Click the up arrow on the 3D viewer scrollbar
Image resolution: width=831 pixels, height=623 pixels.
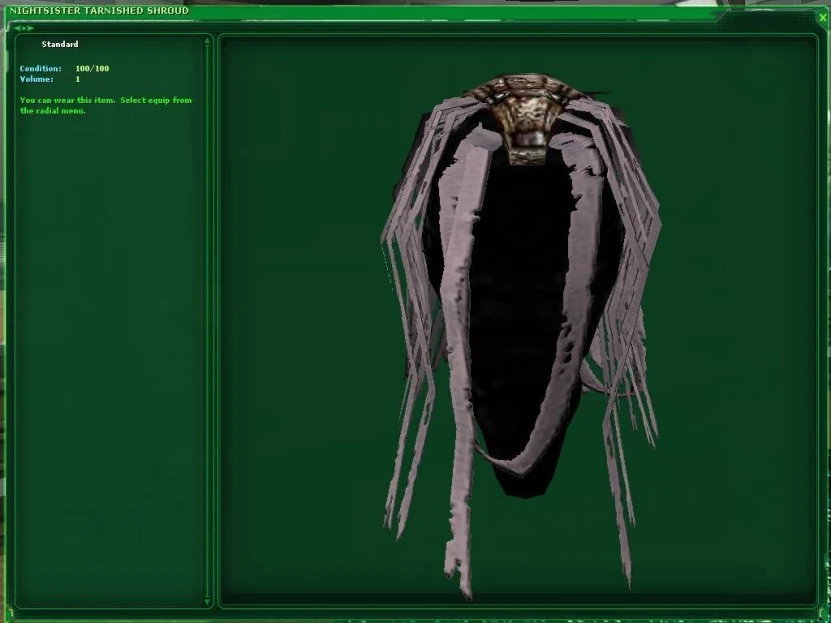pyautogui.click(x=814, y=41)
